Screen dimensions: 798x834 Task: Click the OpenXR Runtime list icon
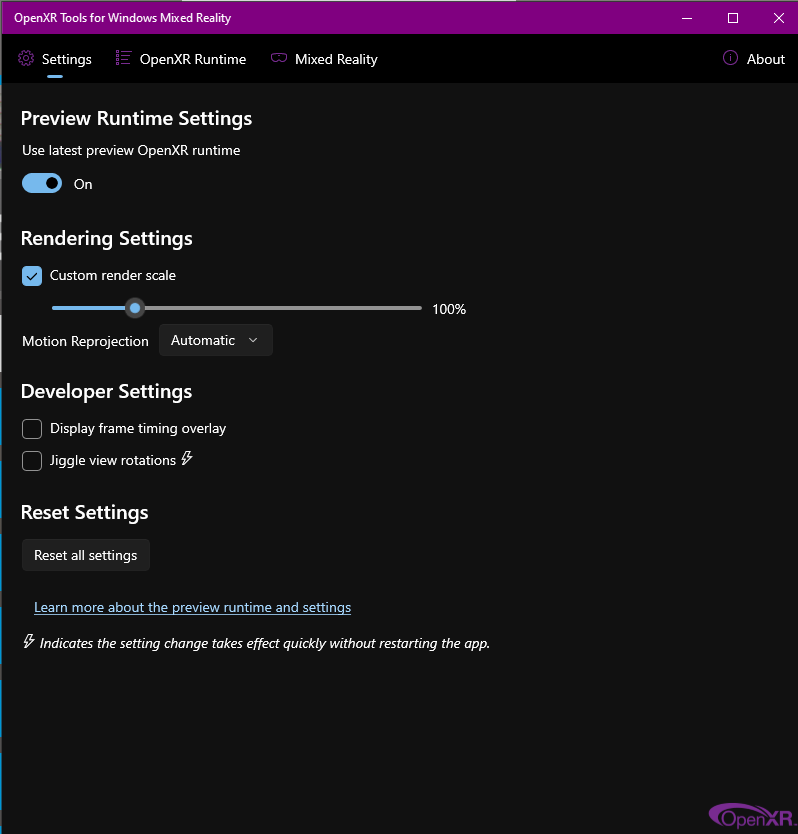(x=123, y=58)
